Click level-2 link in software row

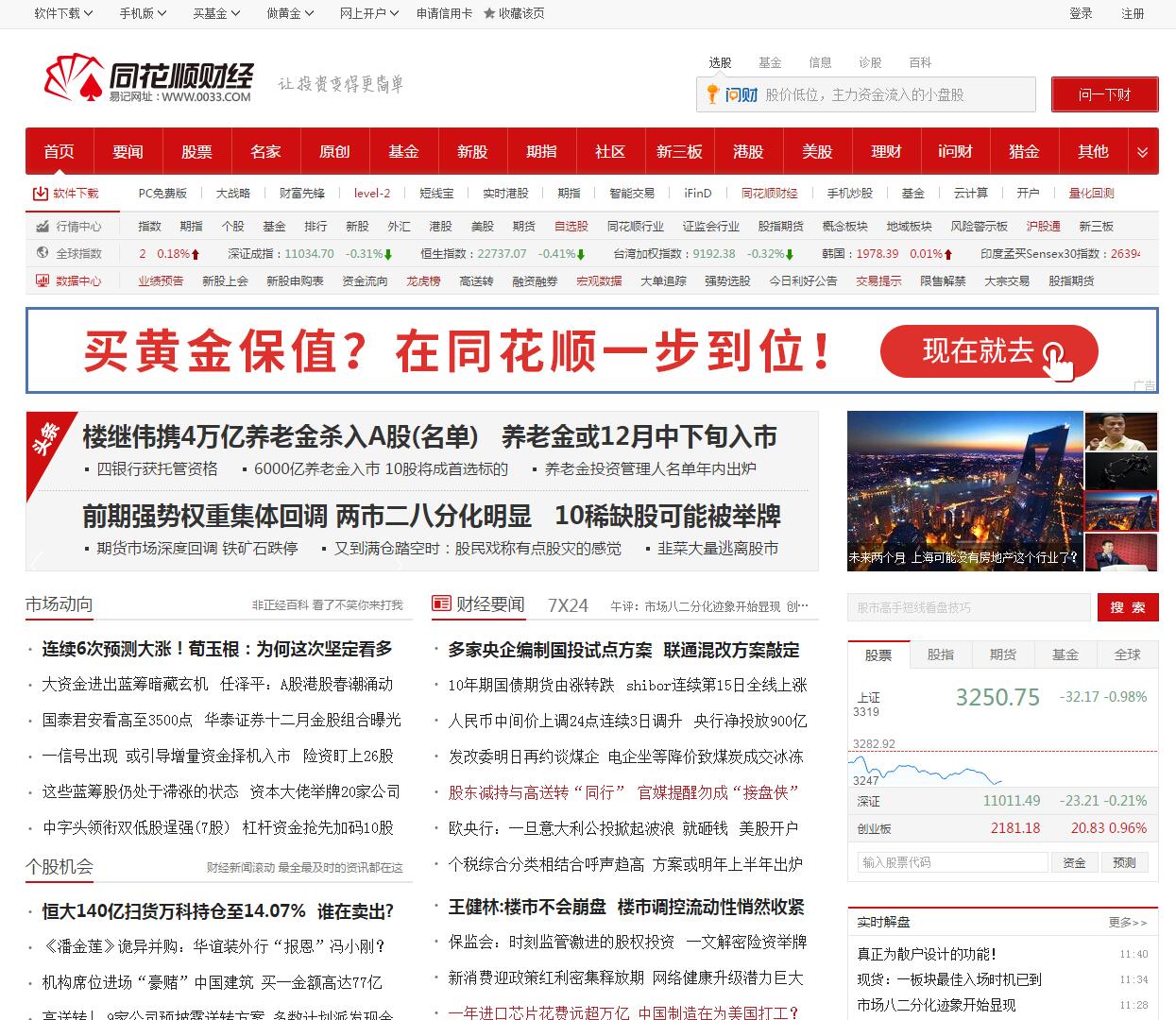(372, 193)
